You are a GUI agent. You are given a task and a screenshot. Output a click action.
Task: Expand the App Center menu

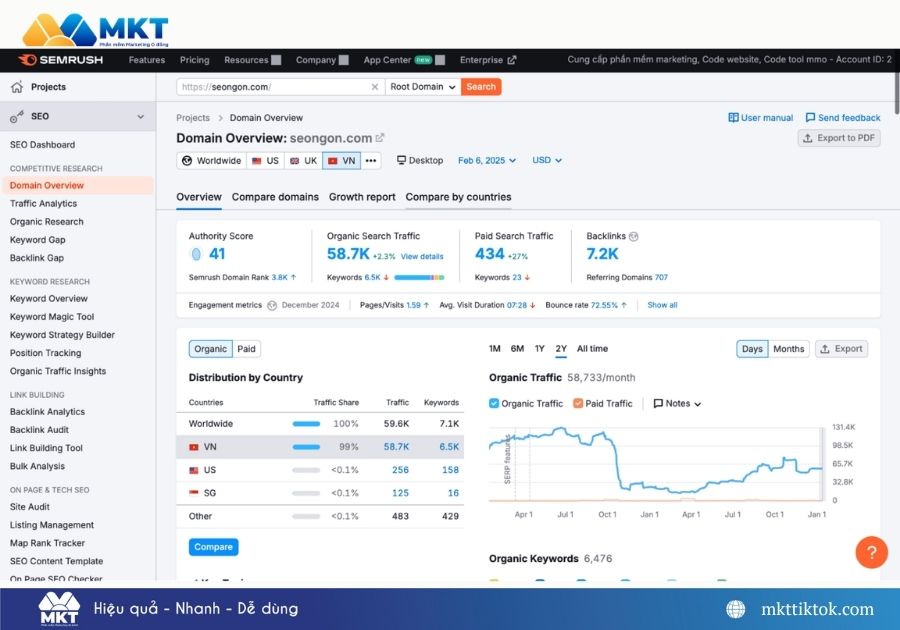(404, 60)
